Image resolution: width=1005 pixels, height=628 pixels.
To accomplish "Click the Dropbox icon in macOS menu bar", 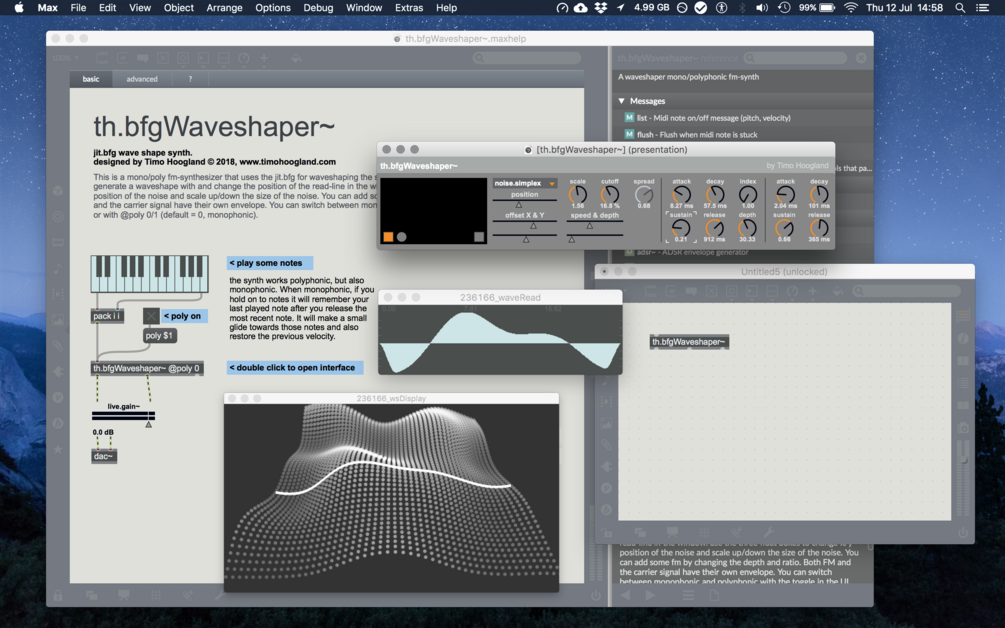I will [601, 8].
